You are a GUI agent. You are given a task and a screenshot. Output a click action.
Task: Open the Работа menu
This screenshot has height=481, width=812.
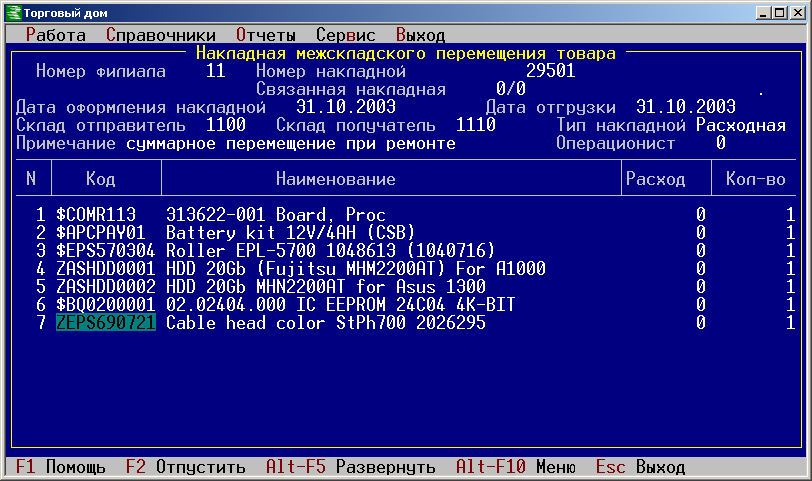56,35
